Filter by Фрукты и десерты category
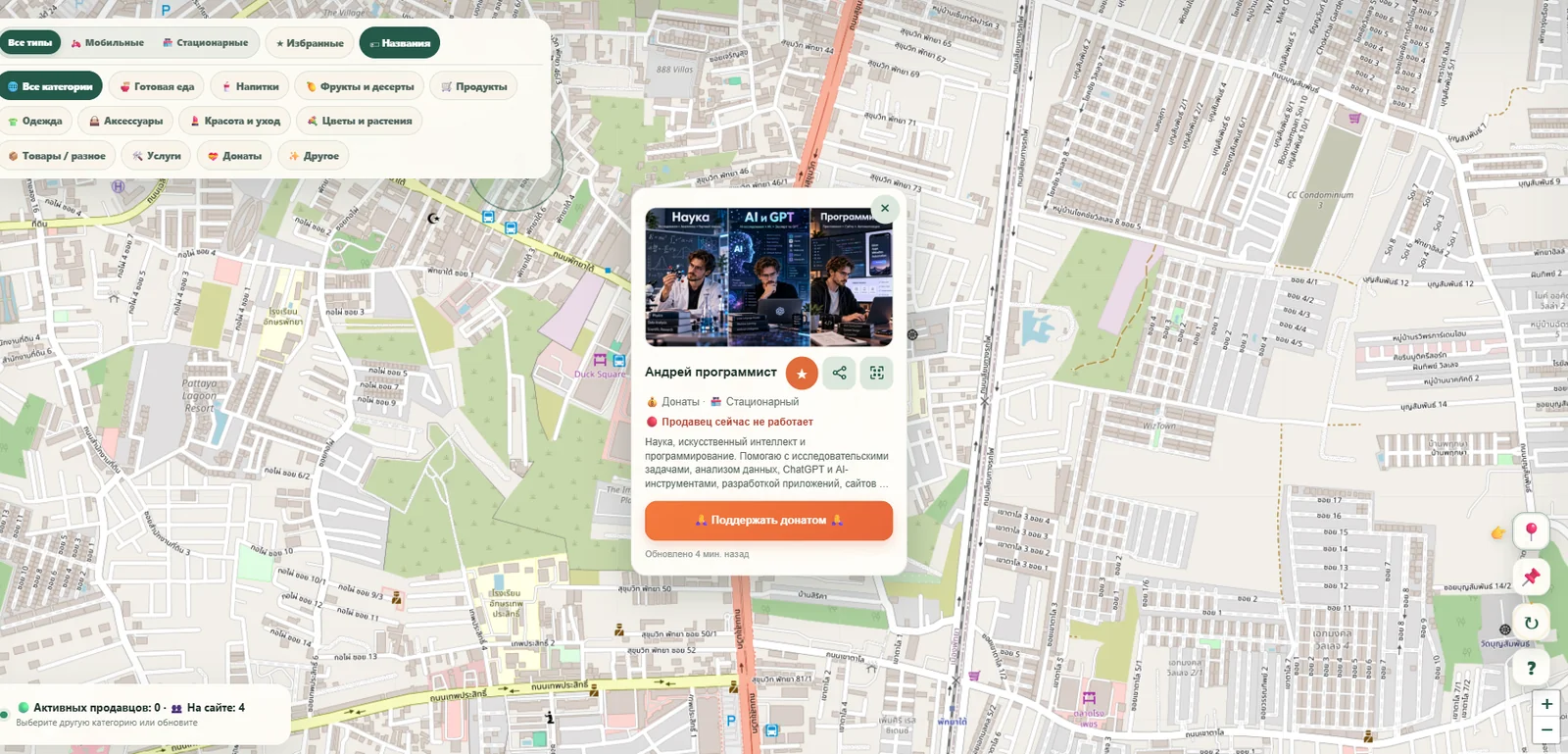Viewport: 1568px width, 754px height. 360,86
